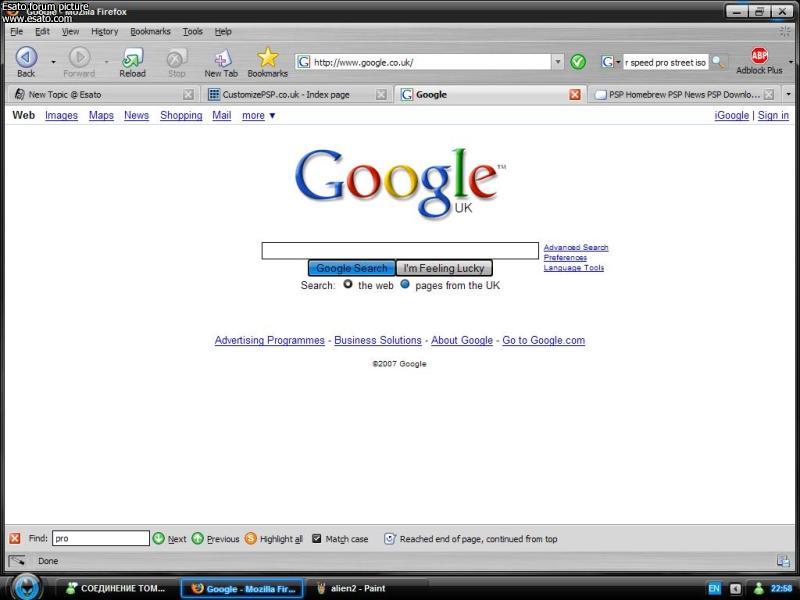Viewport: 800px width, 600px height.
Task: Select 'pages from the UK' radio button
Action: point(405,284)
